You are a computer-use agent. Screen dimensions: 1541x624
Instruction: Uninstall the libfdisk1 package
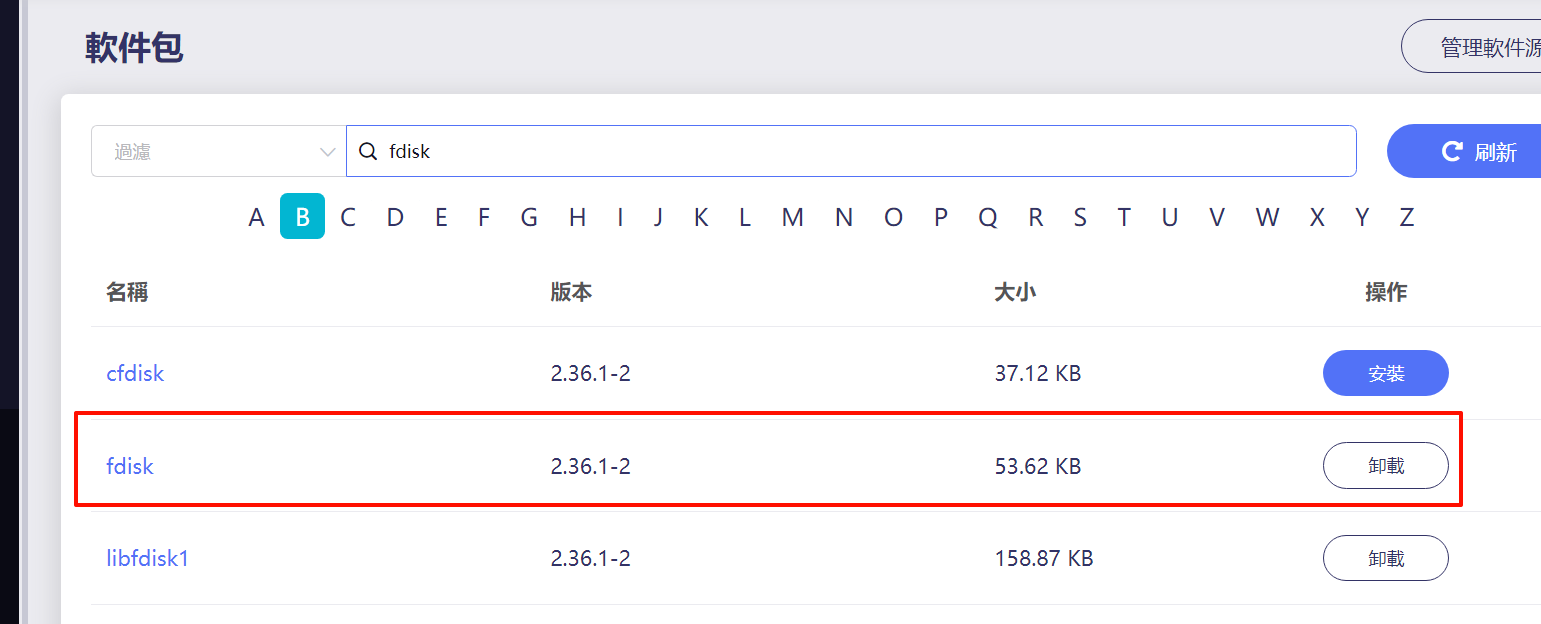tap(1385, 558)
